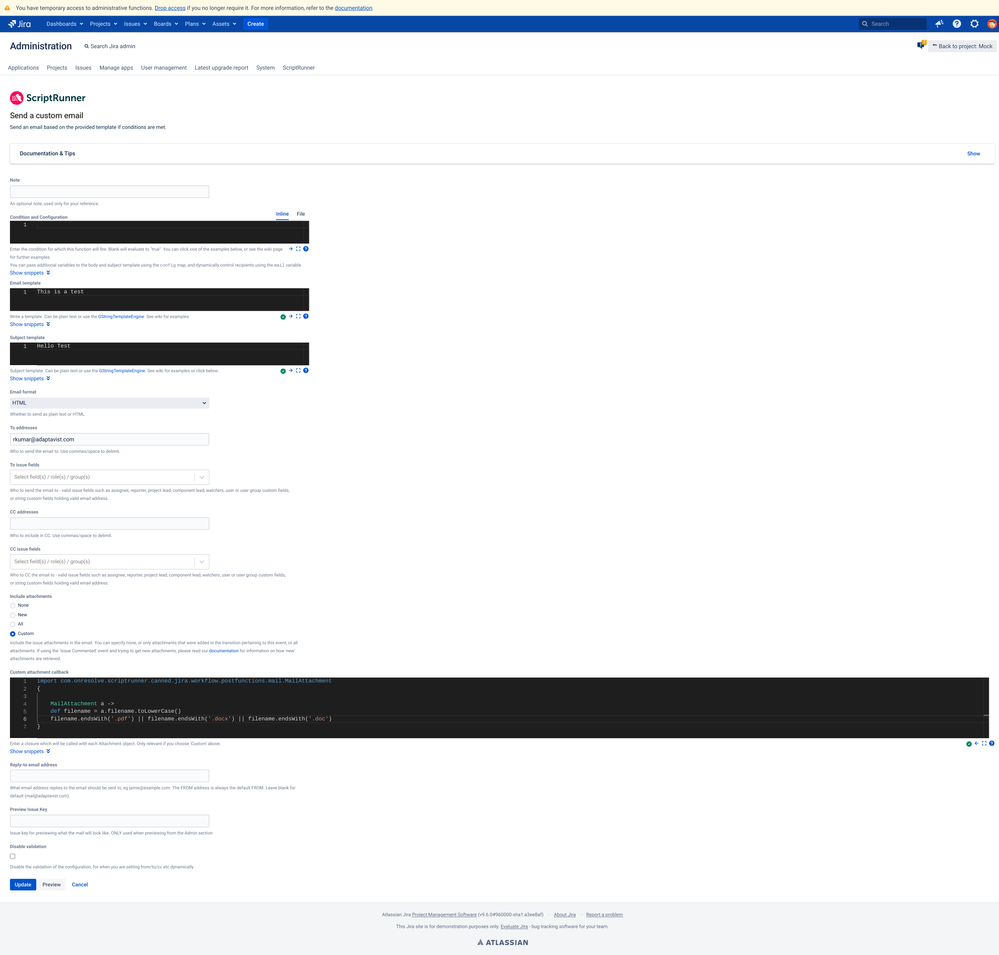Open the user profile avatar

pyautogui.click(x=992, y=24)
